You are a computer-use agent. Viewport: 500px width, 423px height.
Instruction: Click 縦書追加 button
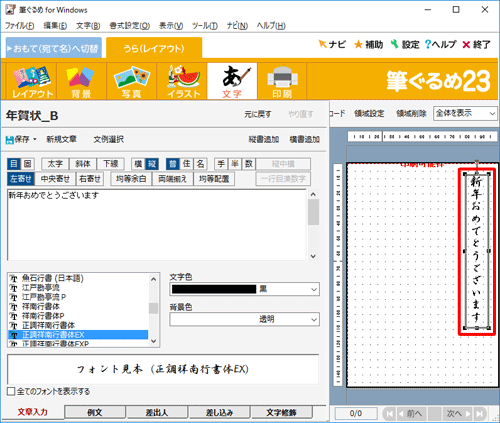pos(264,139)
